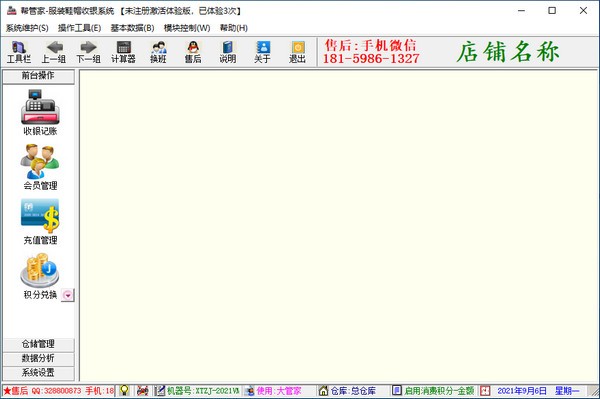Click the 店铺名称 shop name banner
The width and height of the screenshot is (600, 399).
(507, 52)
